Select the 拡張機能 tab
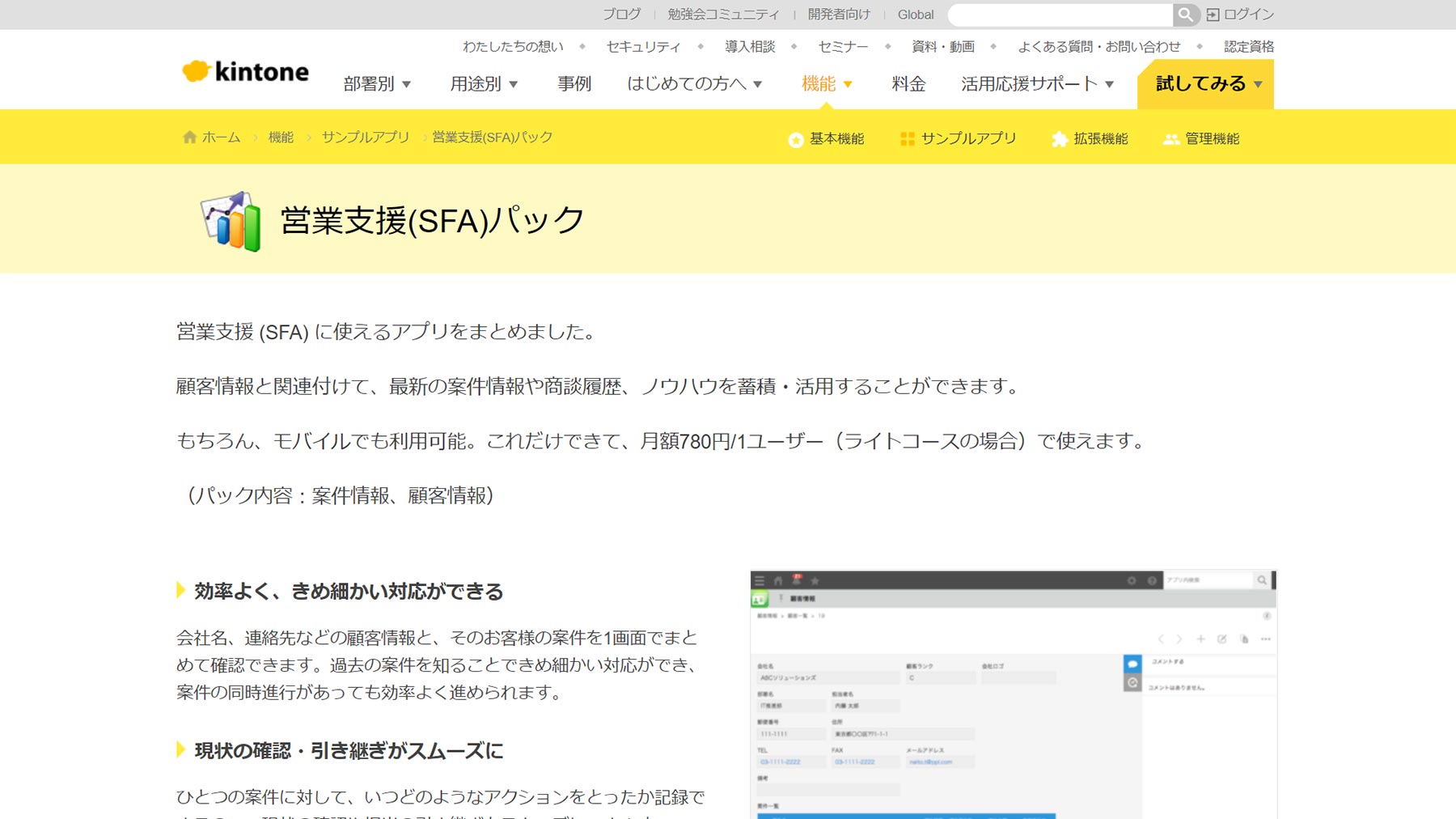This screenshot has width=1456, height=819. tap(1090, 139)
